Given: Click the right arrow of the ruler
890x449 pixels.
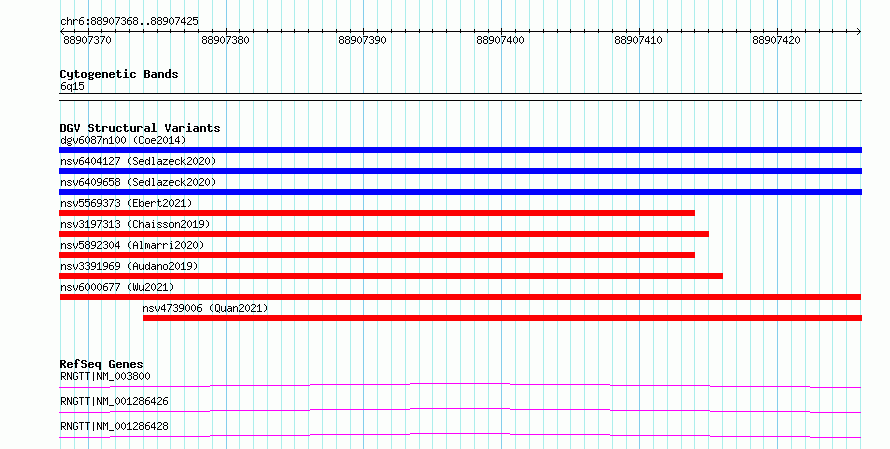Looking at the screenshot, I should point(859,32).
